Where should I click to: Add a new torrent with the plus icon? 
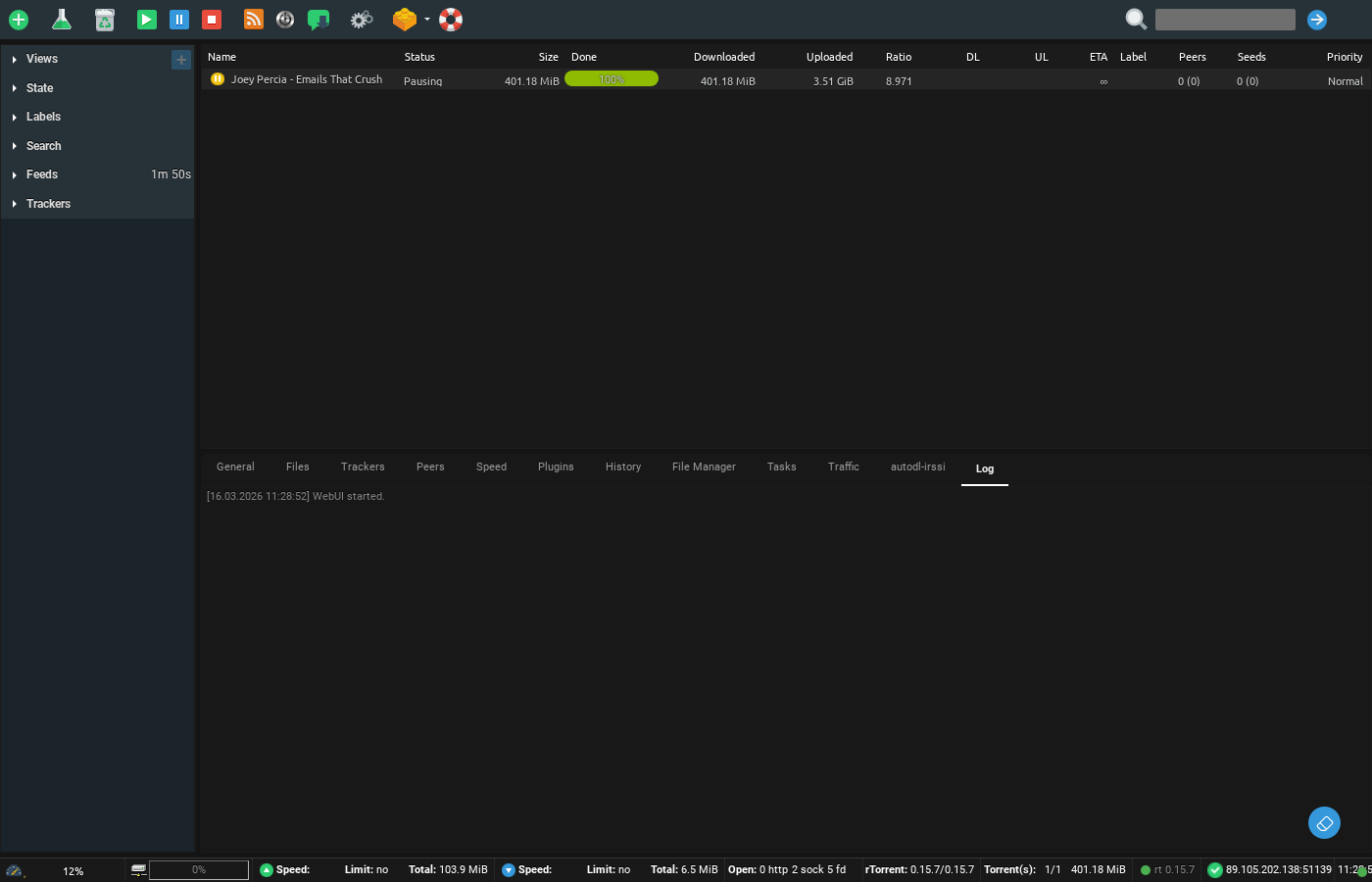click(x=19, y=20)
